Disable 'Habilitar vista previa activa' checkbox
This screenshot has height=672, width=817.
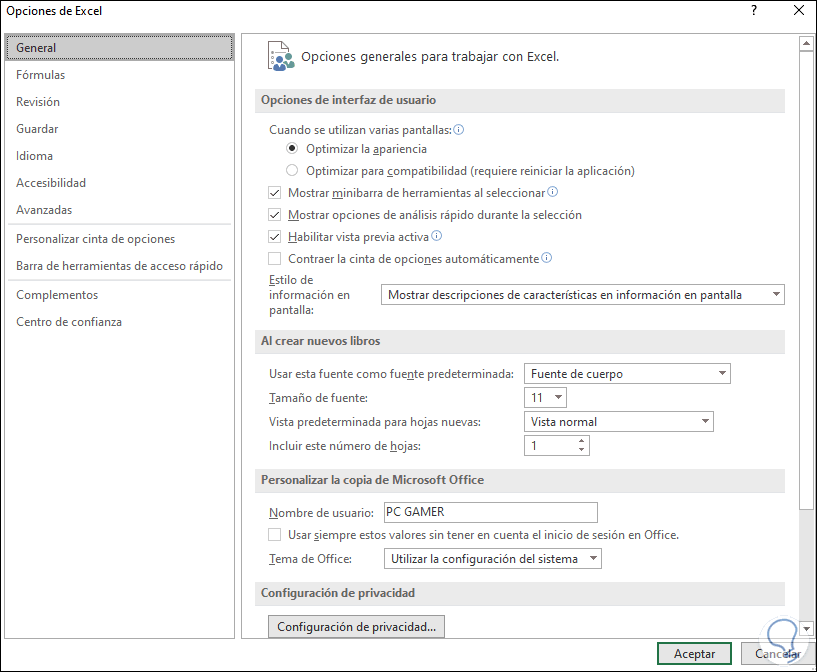tap(275, 237)
